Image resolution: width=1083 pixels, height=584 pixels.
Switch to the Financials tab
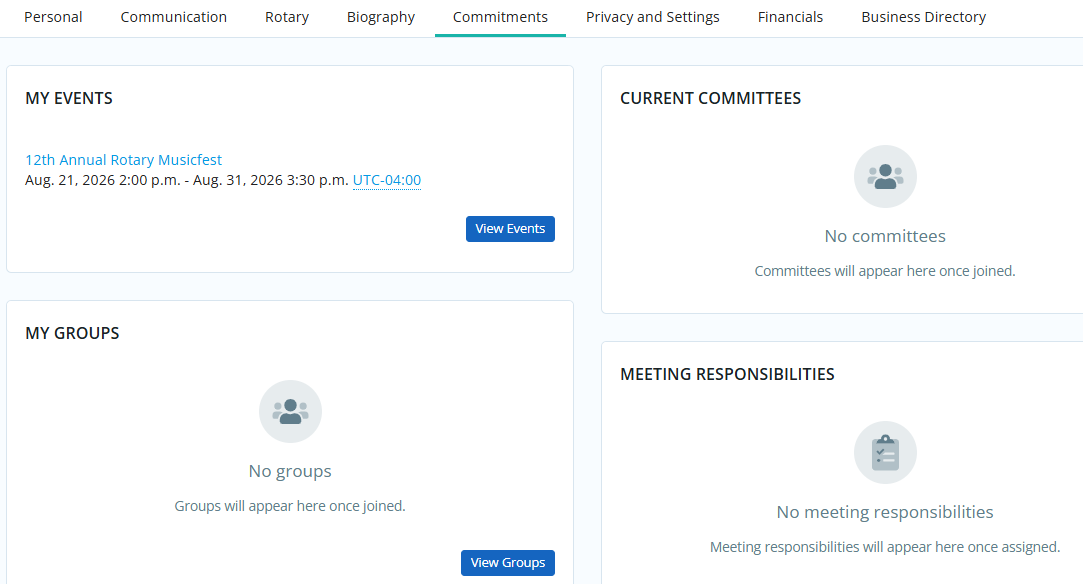click(790, 17)
